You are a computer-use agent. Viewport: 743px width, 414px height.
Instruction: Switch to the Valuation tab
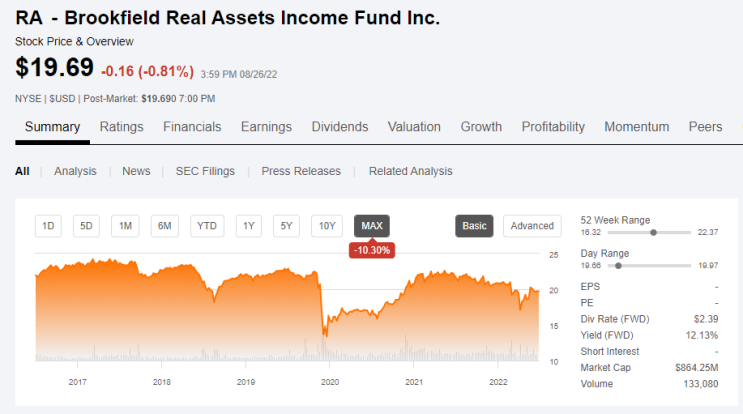[414, 127]
